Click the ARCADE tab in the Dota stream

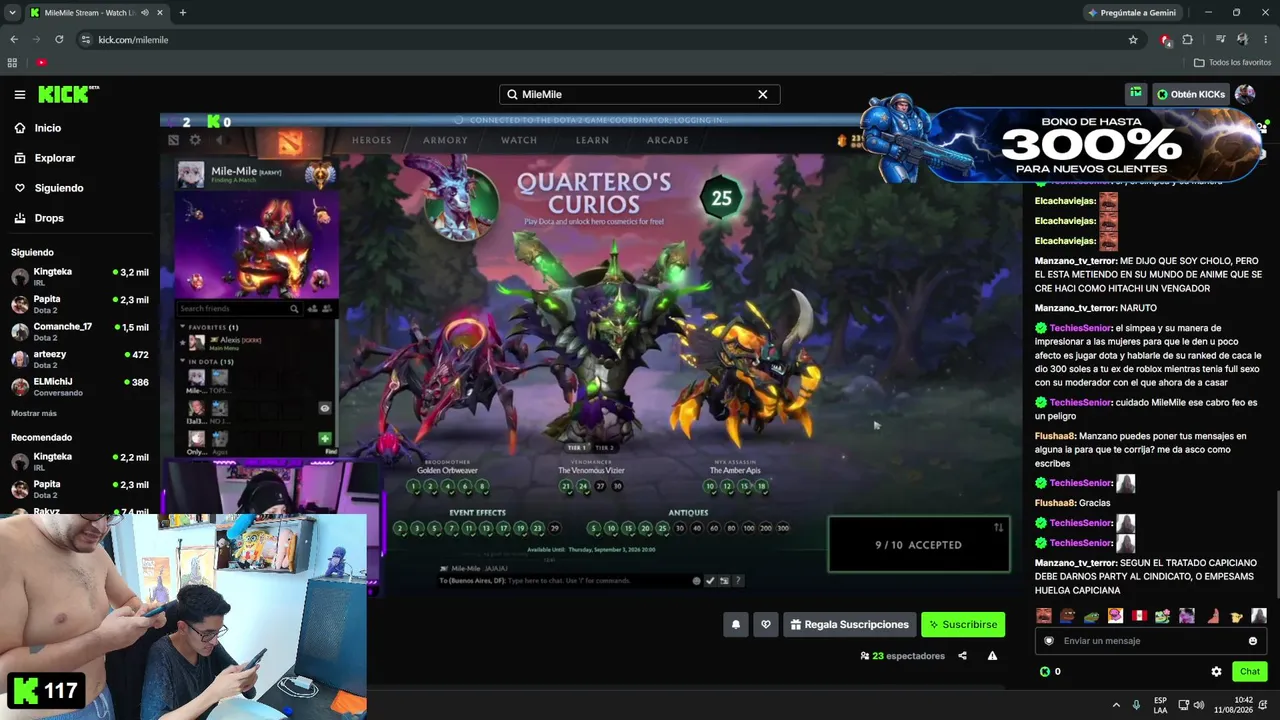[668, 140]
